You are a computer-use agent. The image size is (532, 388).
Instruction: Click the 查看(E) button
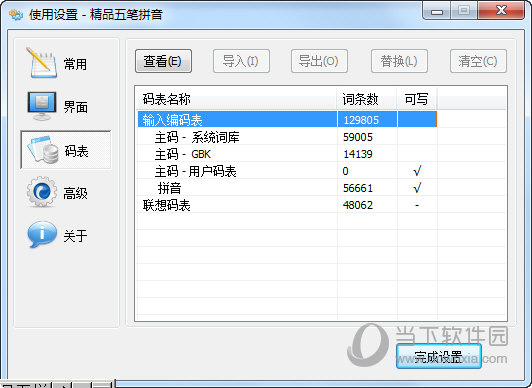click(x=163, y=61)
